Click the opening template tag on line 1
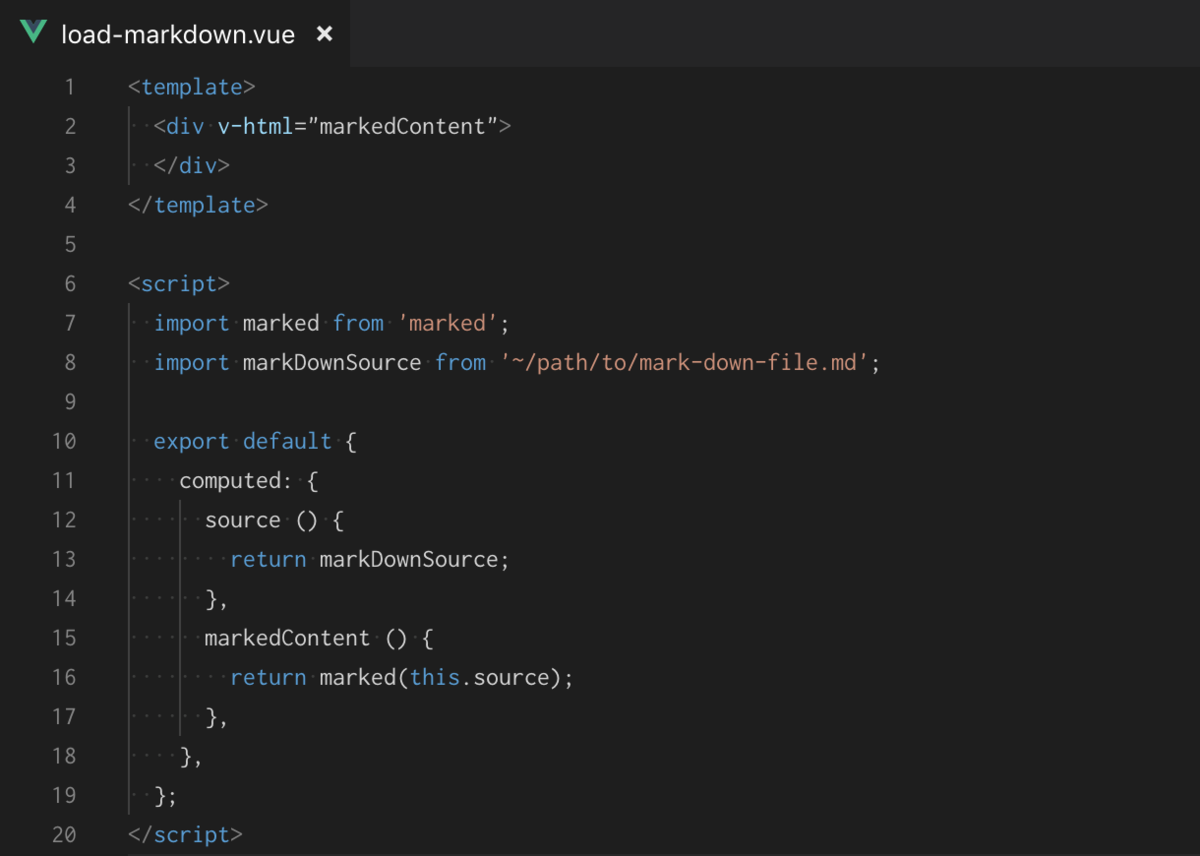Image resolution: width=1200 pixels, height=856 pixels. tap(192, 87)
